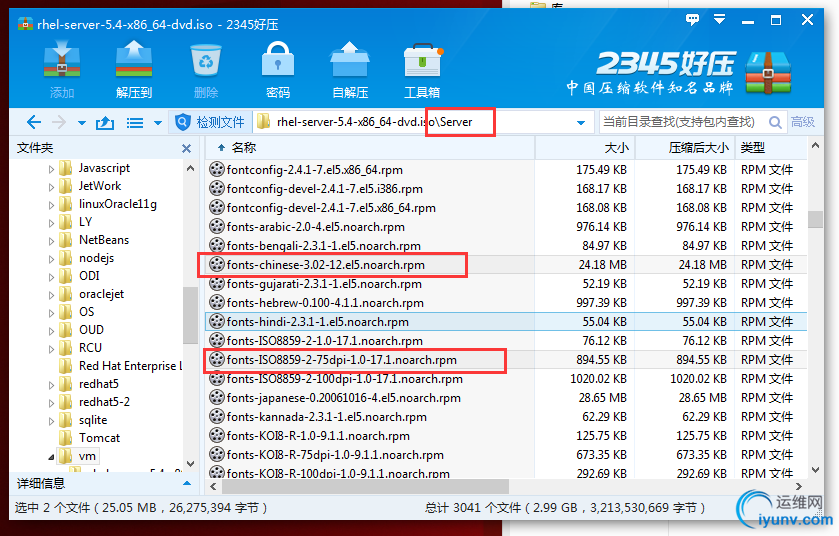Image resolution: width=839 pixels, height=536 pixels.
Task: Click the file icon of fonts-KOI8-R-1.0-9.1.1.noarch.rpm
Action: (216, 435)
